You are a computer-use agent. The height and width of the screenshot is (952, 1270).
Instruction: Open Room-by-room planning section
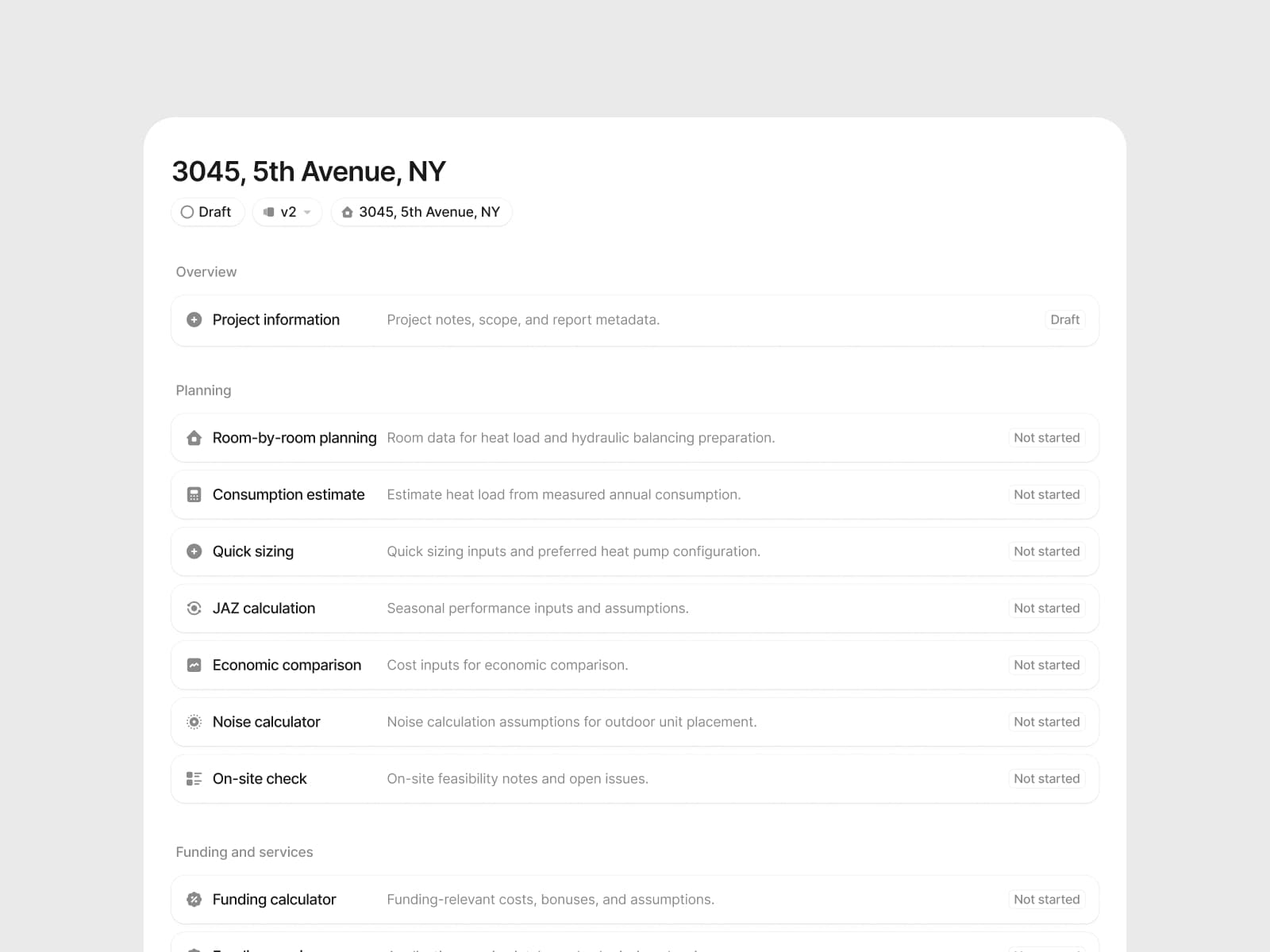tap(635, 438)
